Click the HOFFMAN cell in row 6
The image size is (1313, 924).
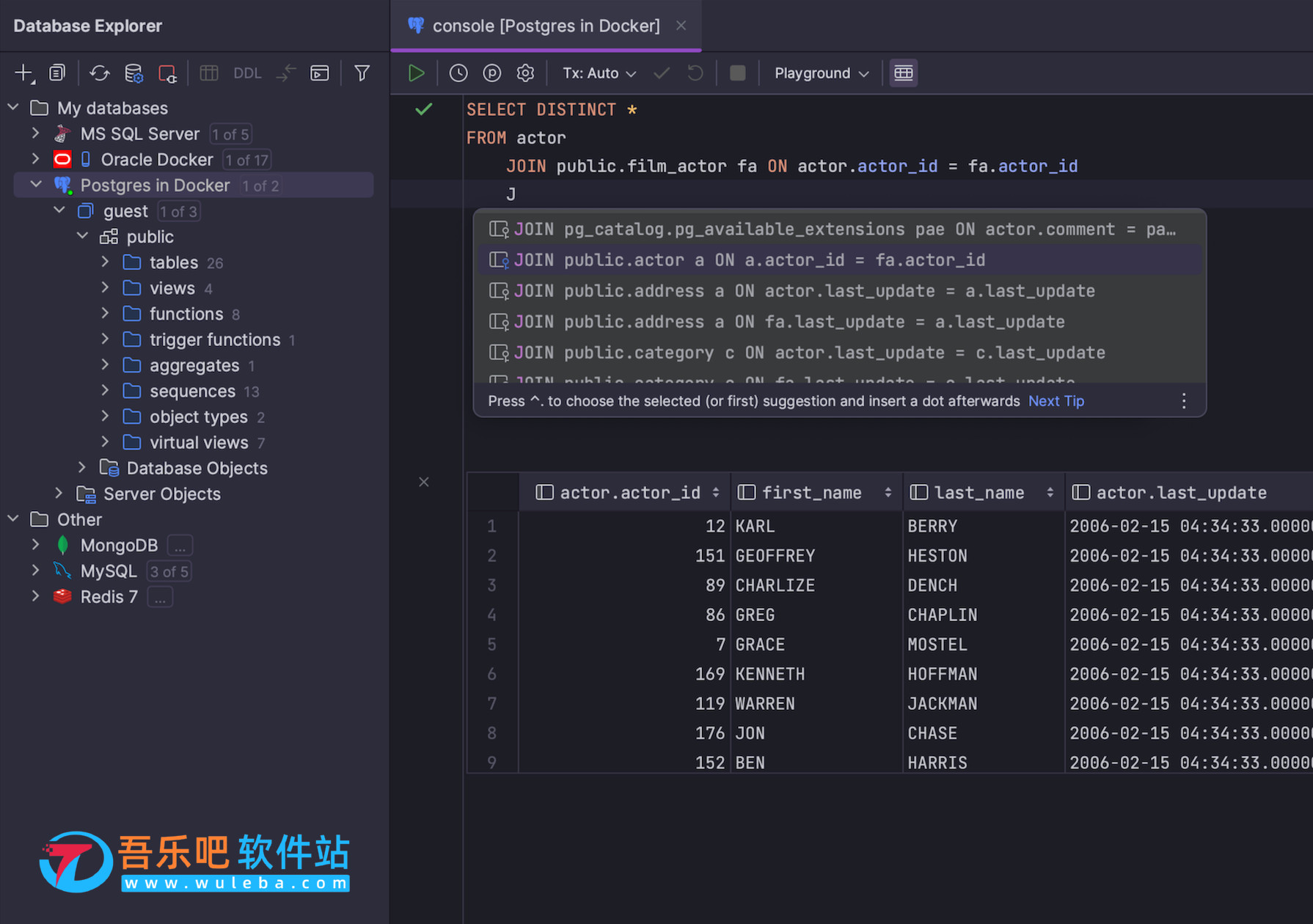pos(983,674)
